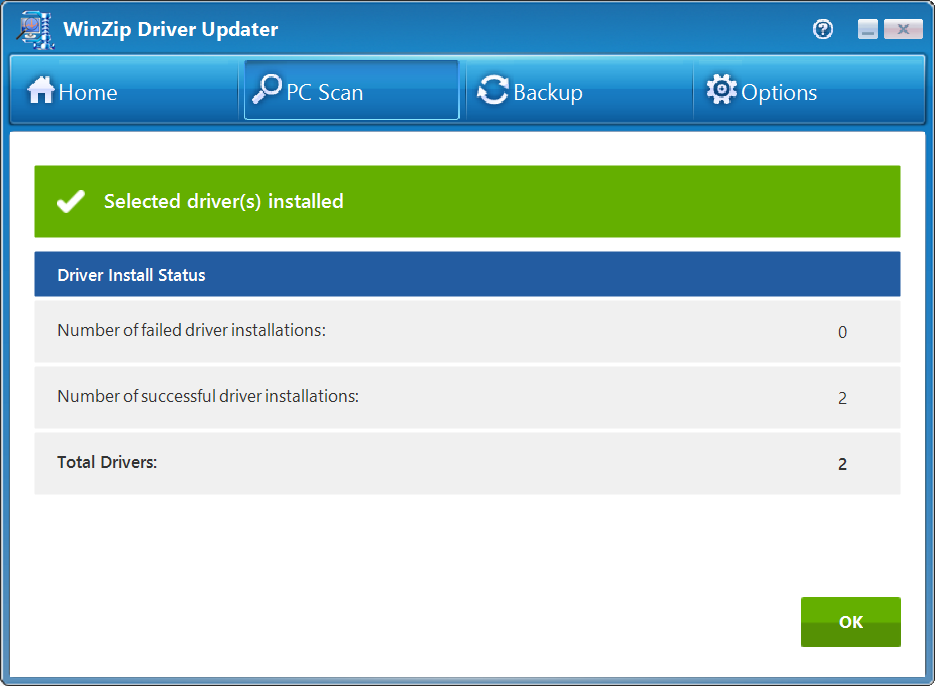
Task: Click the white checkmark in green banner
Action: point(71,202)
